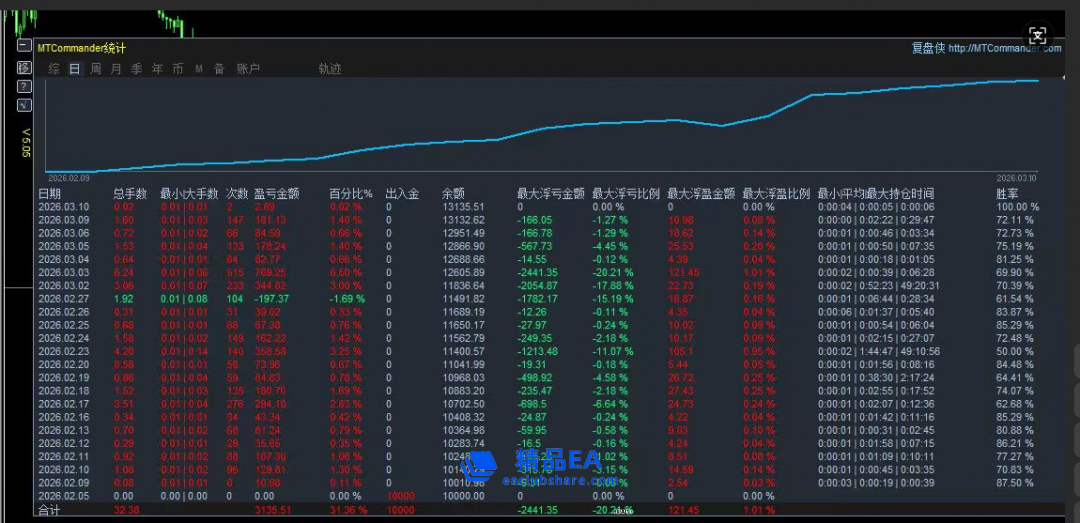Screen dimensions: 1080x523
Task: Select the 季 (quarterly) tab
Action: point(137,69)
